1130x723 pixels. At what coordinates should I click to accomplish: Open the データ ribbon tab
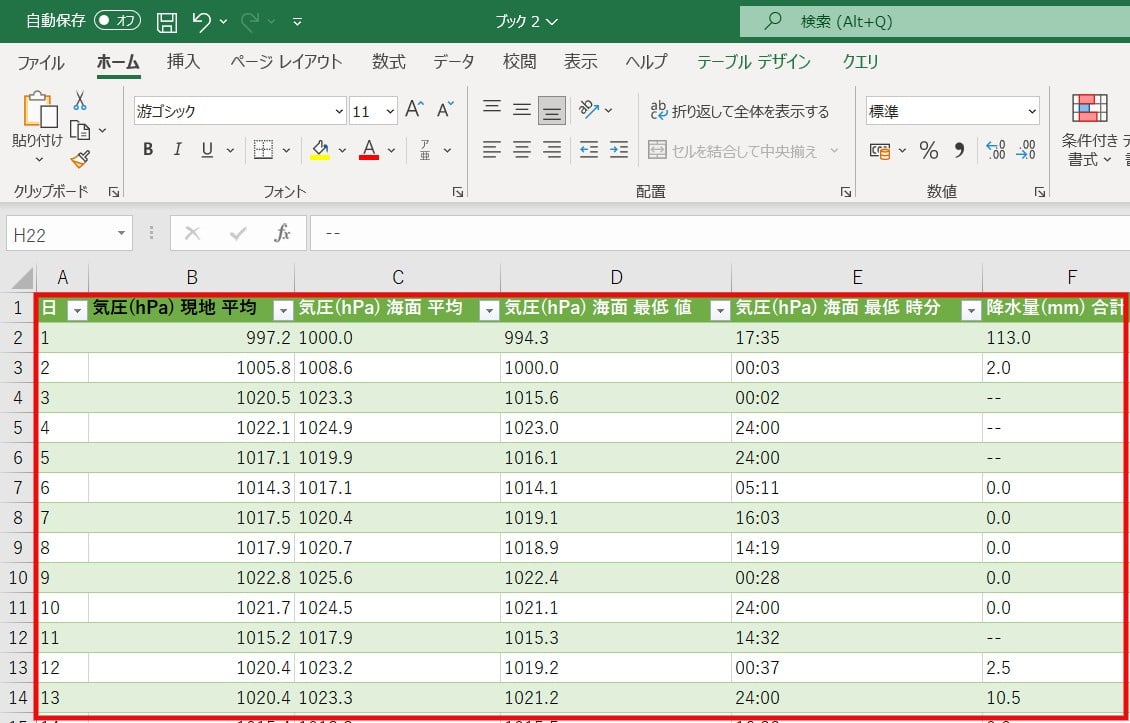[453, 61]
